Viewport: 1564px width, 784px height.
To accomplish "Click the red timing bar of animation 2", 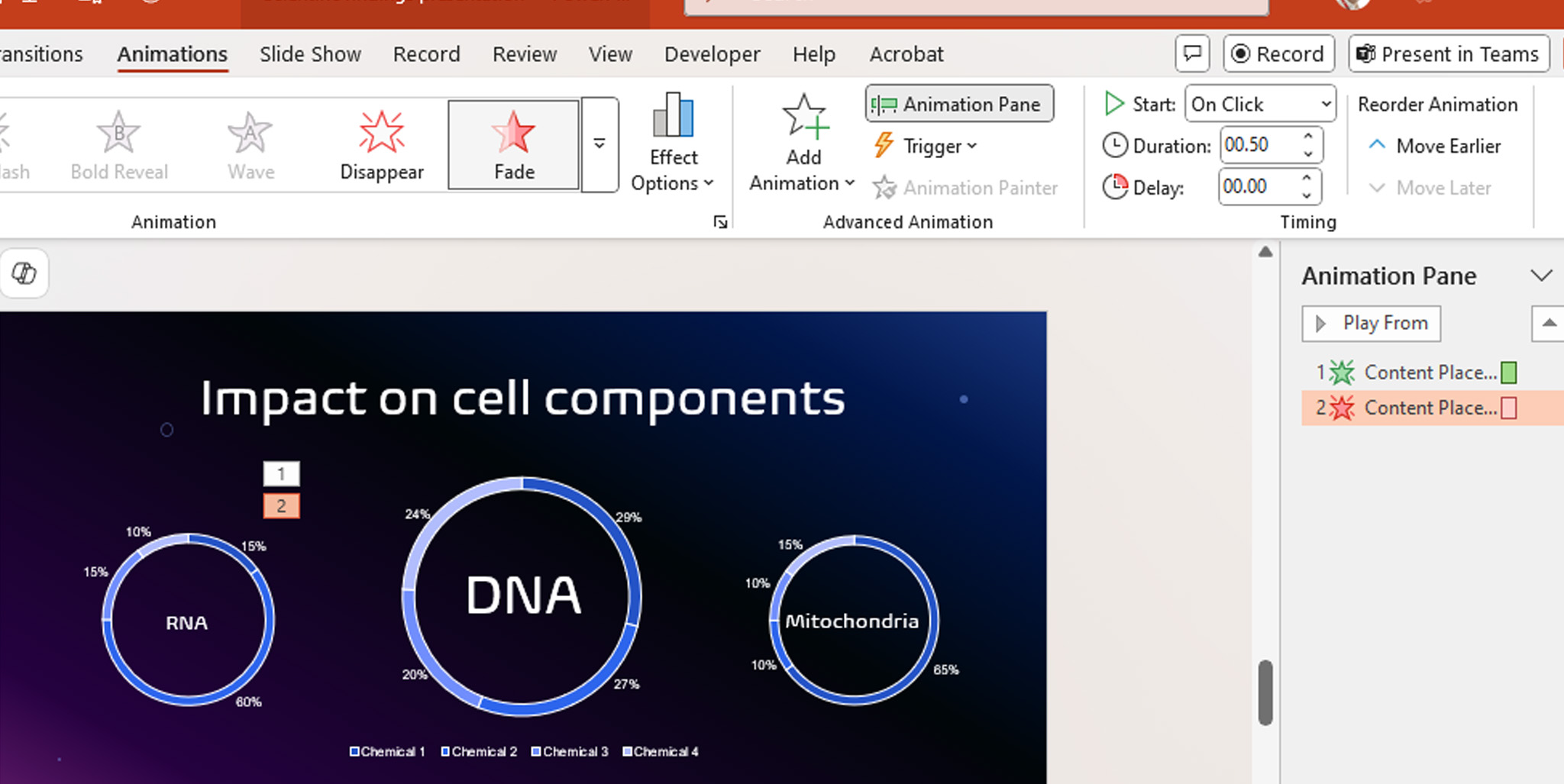I will click(x=1508, y=408).
